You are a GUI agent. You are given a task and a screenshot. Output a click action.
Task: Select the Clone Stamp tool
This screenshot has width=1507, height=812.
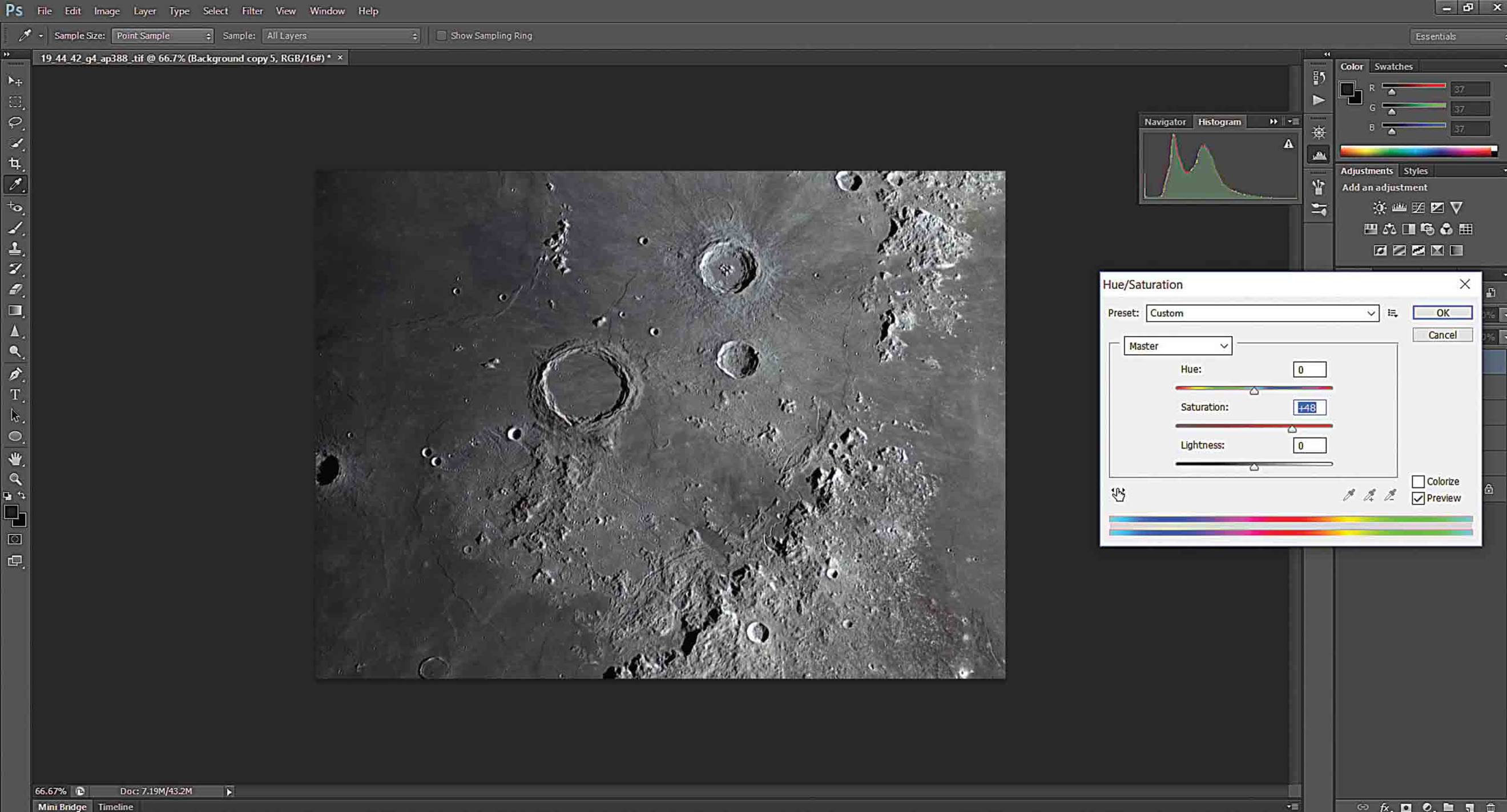click(x=15, y=248)
